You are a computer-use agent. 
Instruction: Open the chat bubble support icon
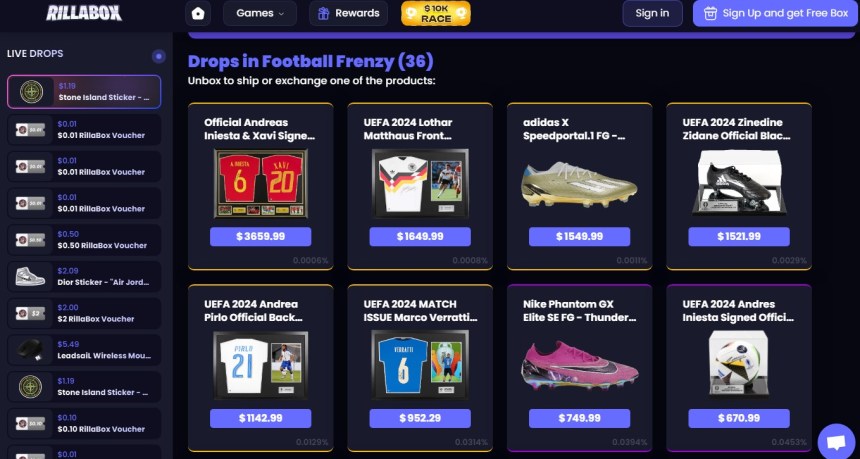tap(836, 441)
